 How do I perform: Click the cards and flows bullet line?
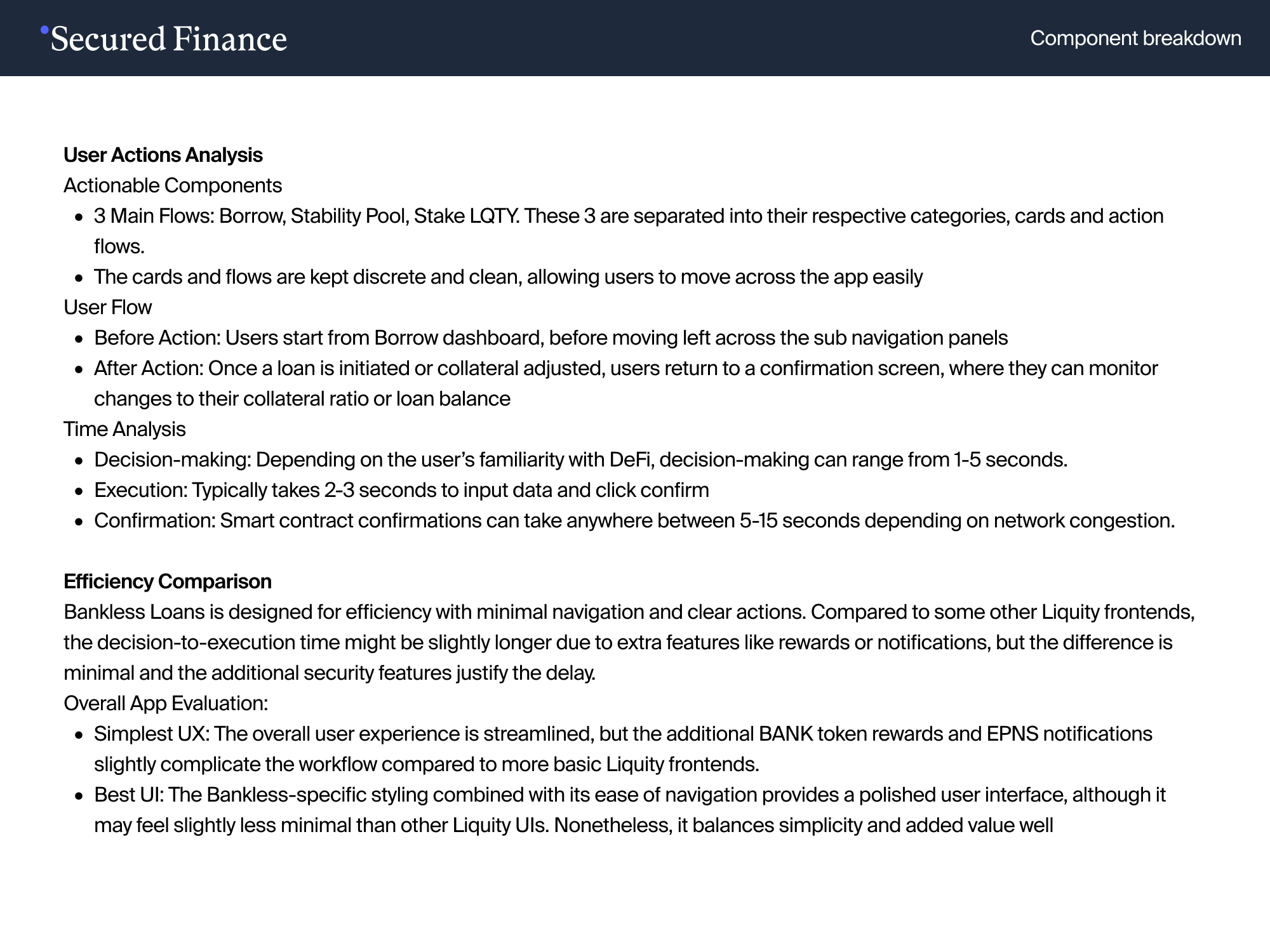point(508,277)
